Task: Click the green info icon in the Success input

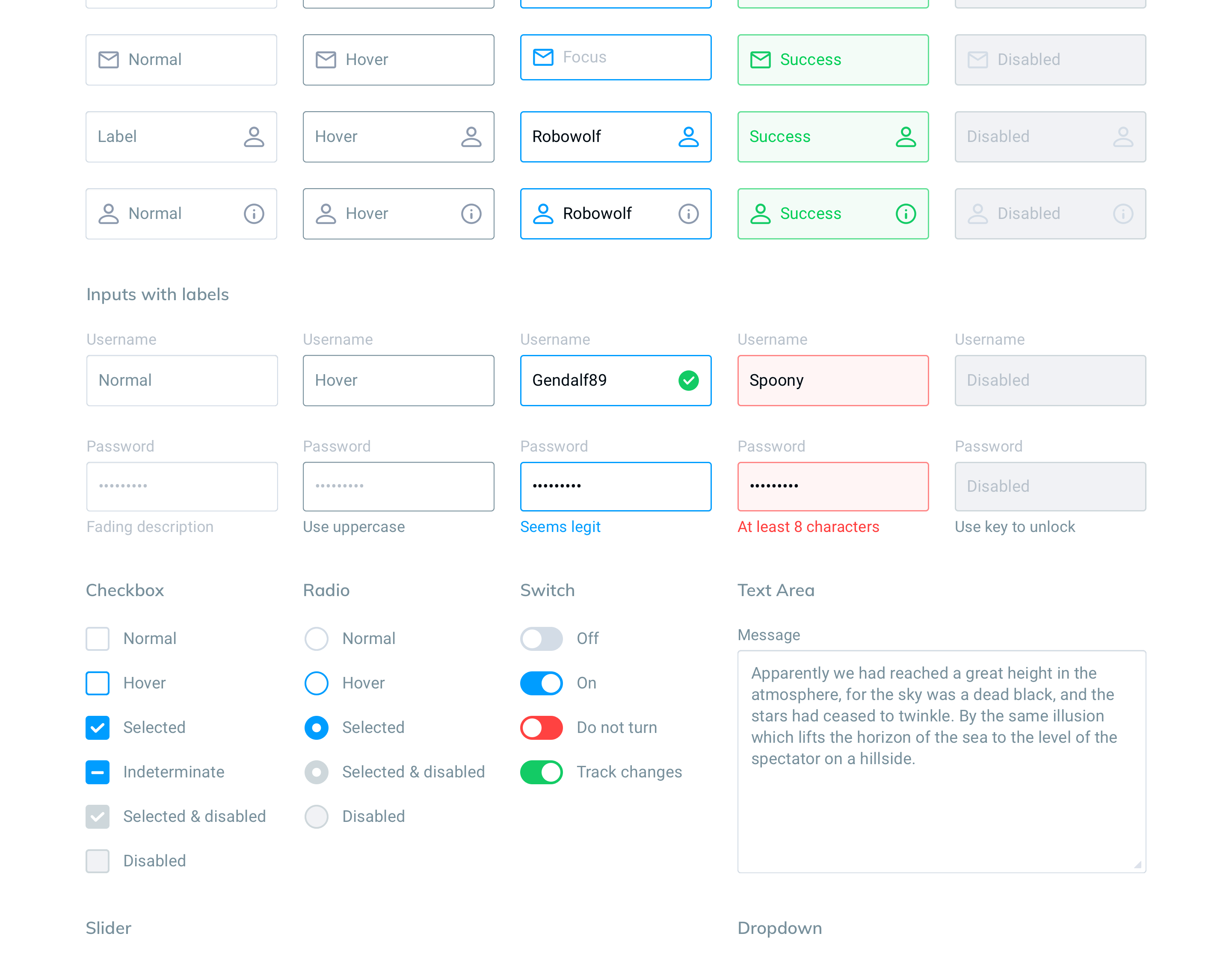Action: 905,214
